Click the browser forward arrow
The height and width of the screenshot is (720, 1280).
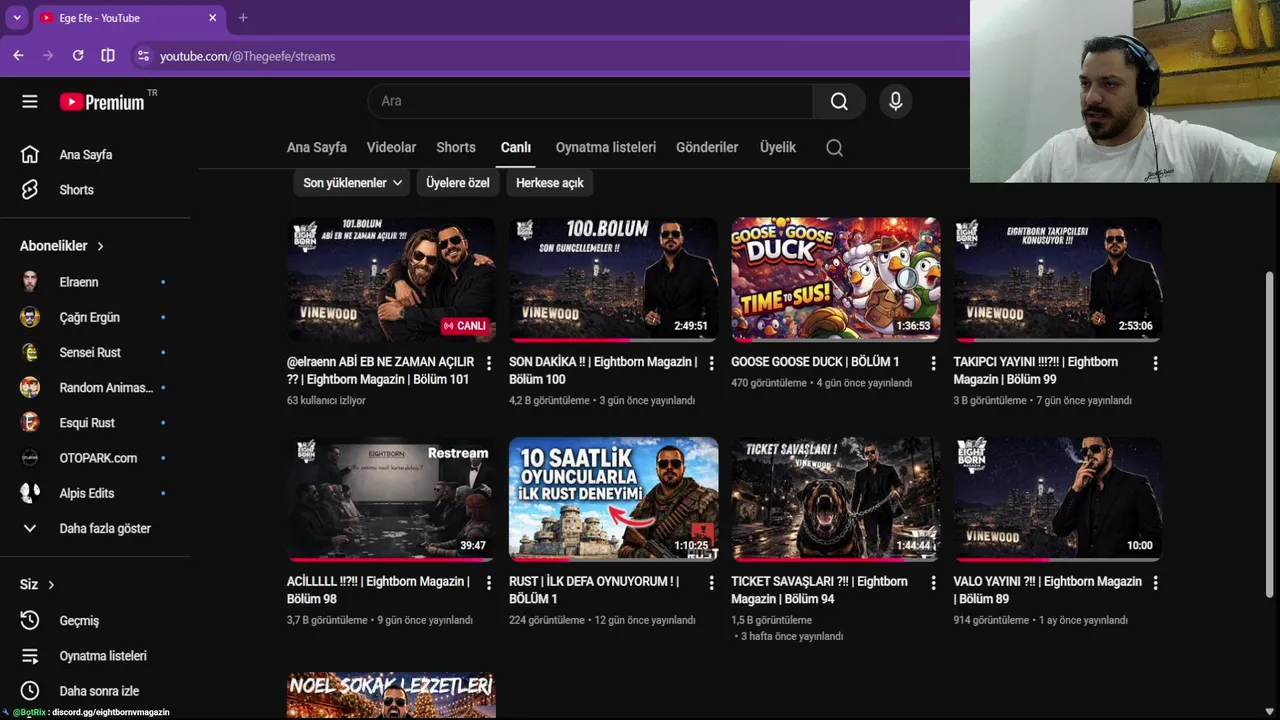pos(48,56)
